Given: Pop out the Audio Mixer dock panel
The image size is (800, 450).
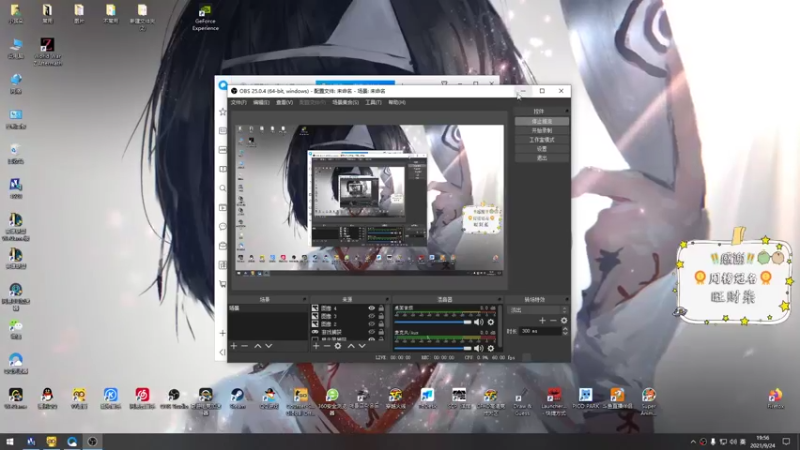Looking at the screenshot, I should coord(499,299).
